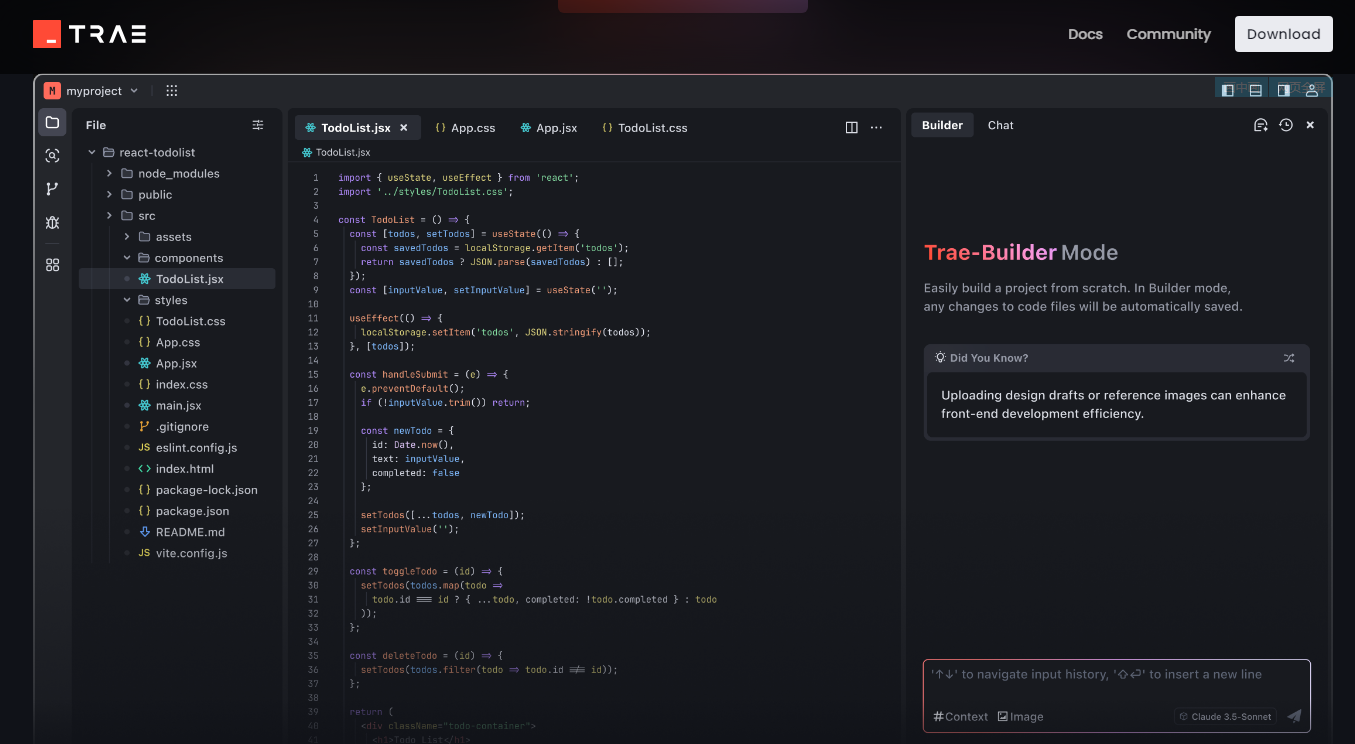The height and width of the screenshot is (744, 1355).
Task: Select the Chat tab
Action: [x=1001, y=125]
